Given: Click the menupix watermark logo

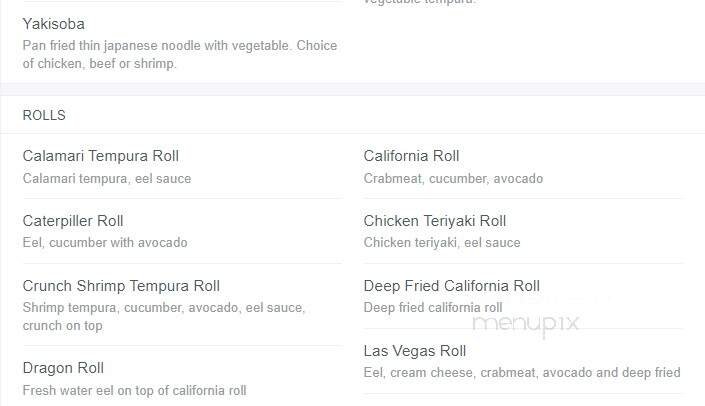Looking at the screenshot, I should [527, 323].
